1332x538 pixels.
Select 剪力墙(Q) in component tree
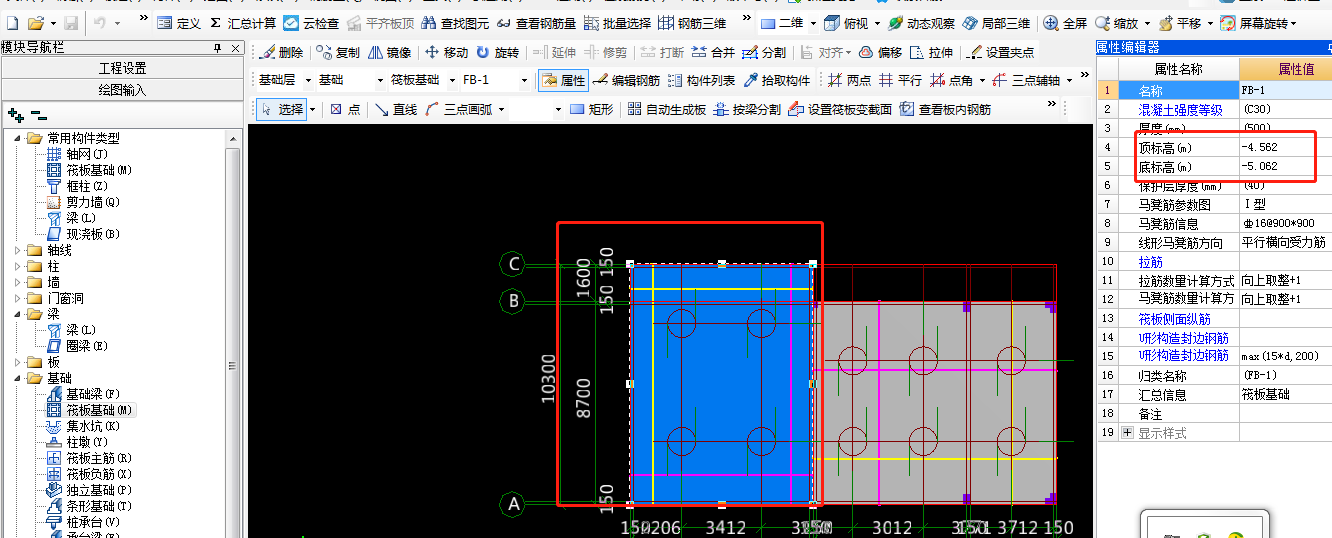pyautogui.click(x=82, y=202)
